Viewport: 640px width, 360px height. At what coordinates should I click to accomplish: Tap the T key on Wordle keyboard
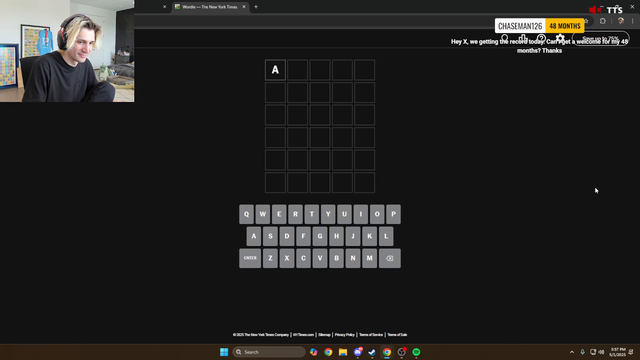coord(312,214)
